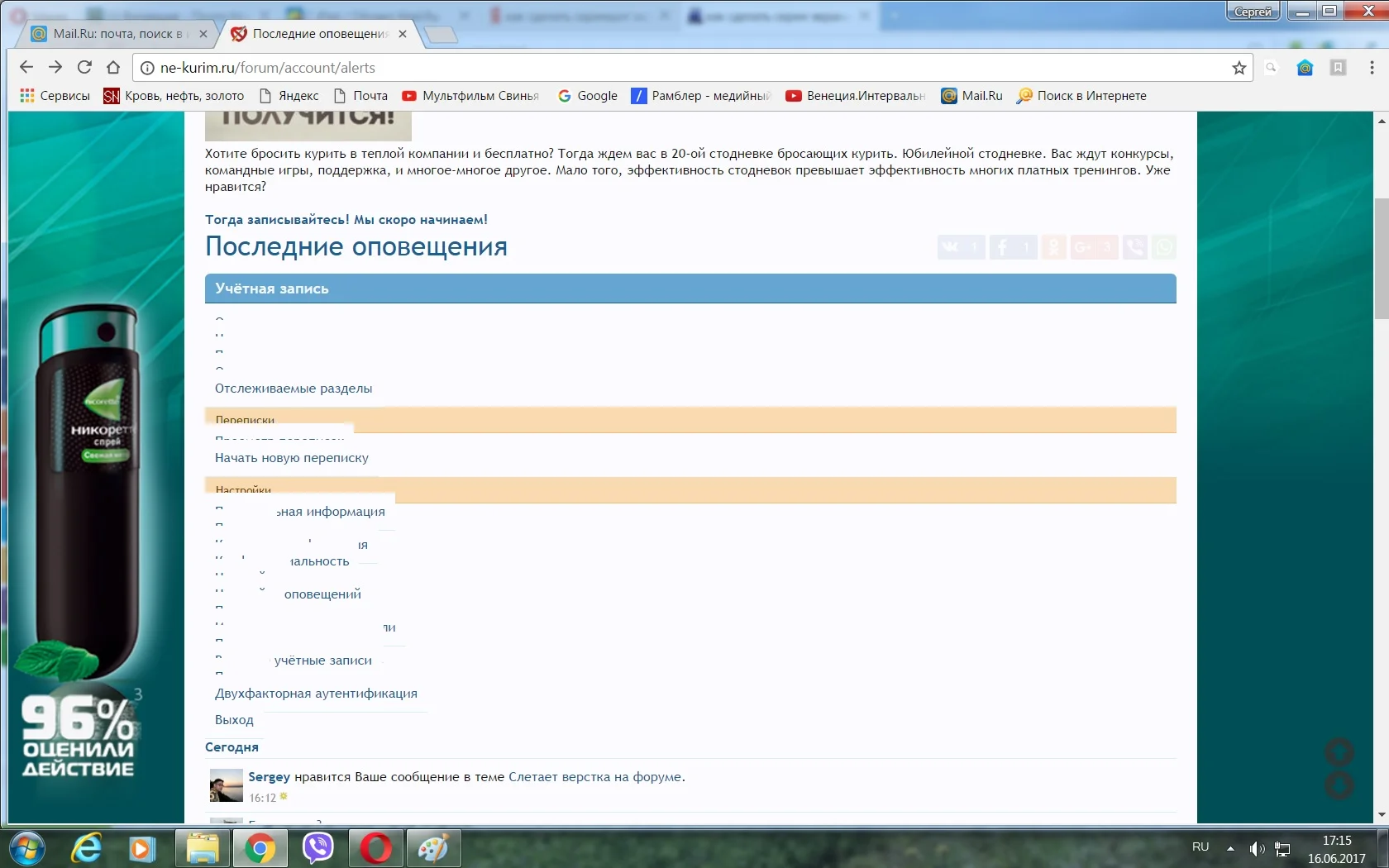
Task: Open topic Слетает верстка на форуме
Action: pos(596,777)
